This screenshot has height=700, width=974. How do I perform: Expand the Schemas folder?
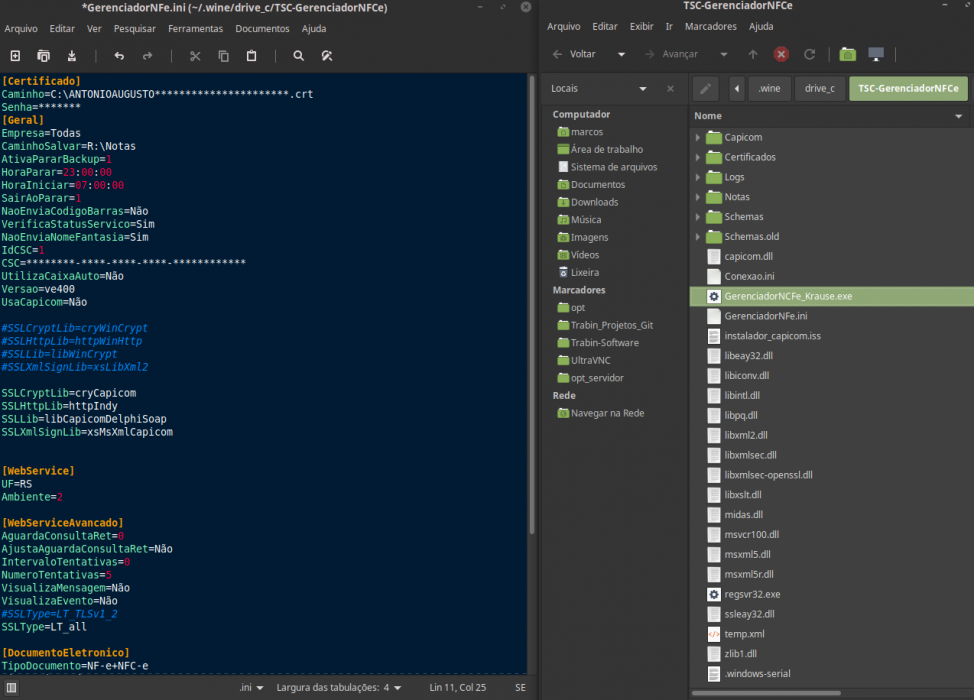click(x=698, y=217)
